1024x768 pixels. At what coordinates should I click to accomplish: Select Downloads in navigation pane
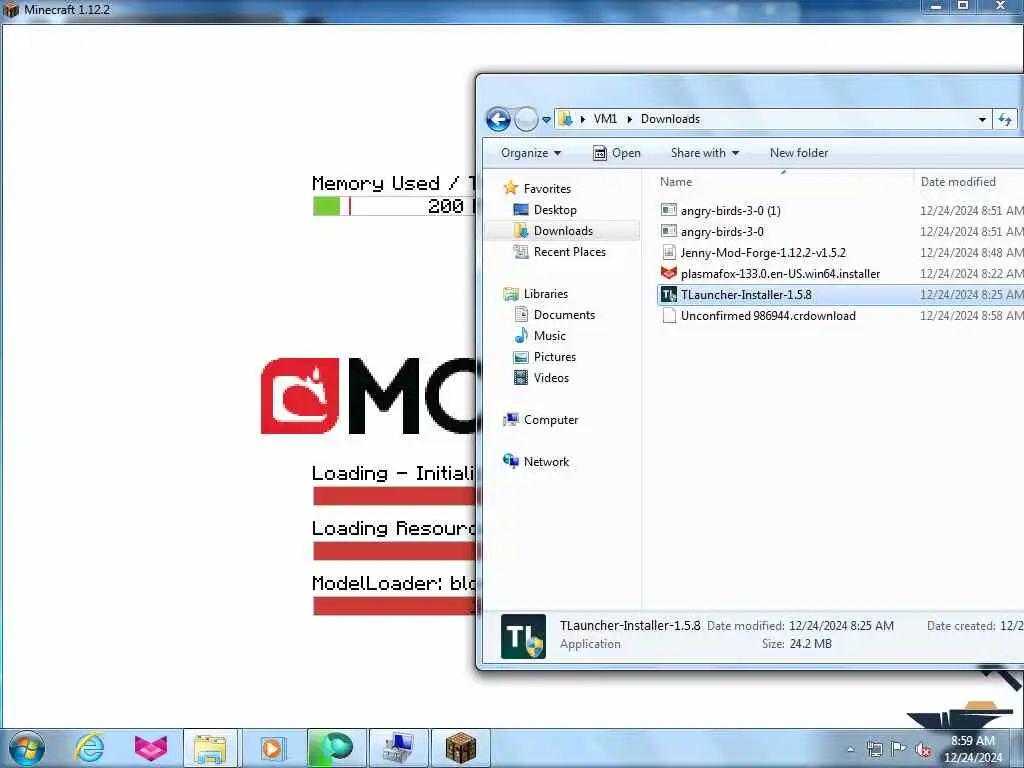coord(563,231)
